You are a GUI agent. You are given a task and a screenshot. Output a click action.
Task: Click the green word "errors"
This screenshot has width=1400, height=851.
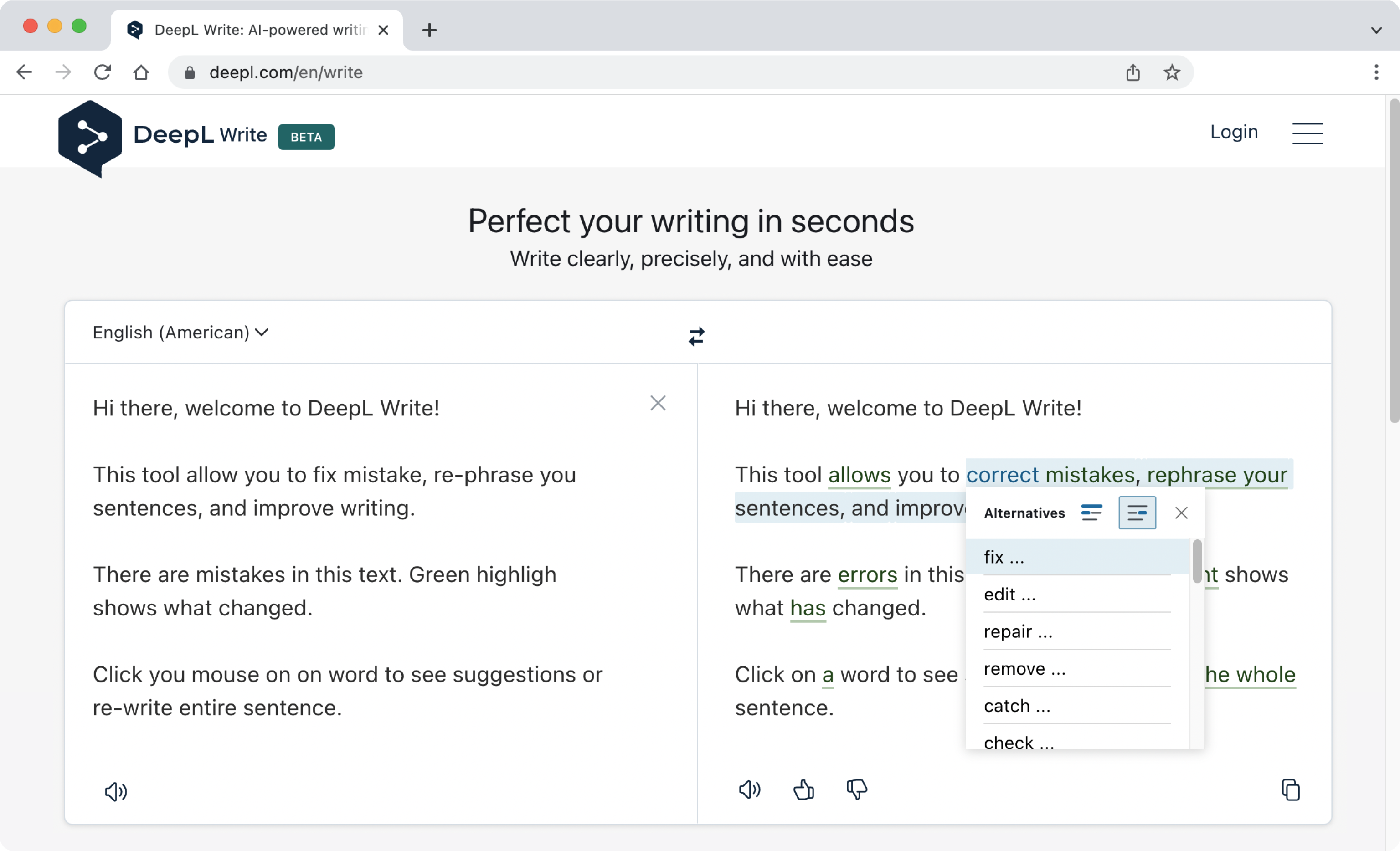click(867, 574)
